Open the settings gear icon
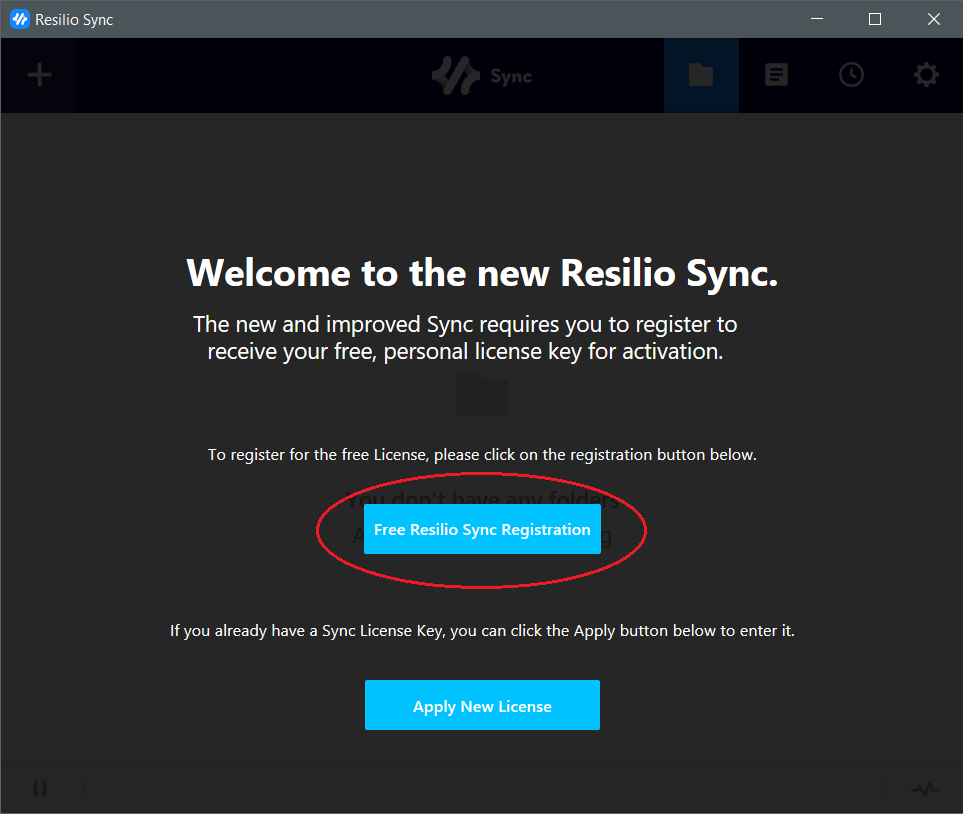Screen dimensions: 963x814 point(926,75)
